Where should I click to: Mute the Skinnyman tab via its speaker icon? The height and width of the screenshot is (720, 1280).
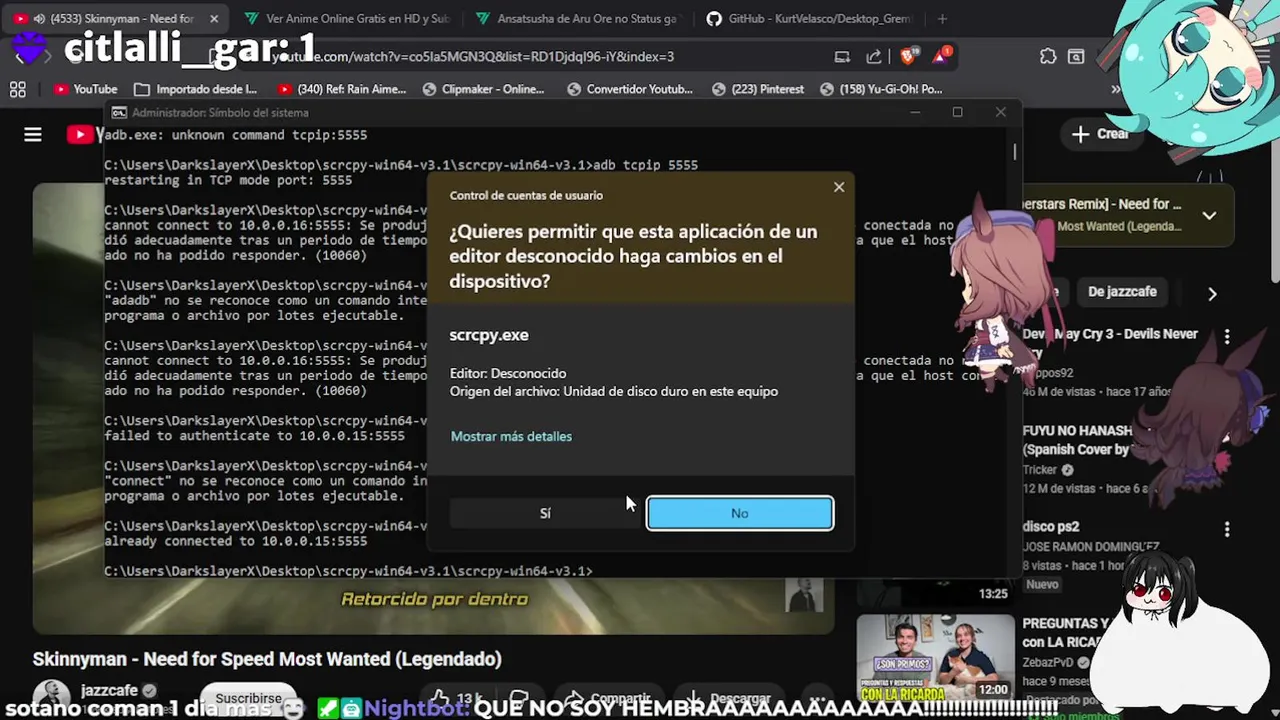tap(39, 18)
